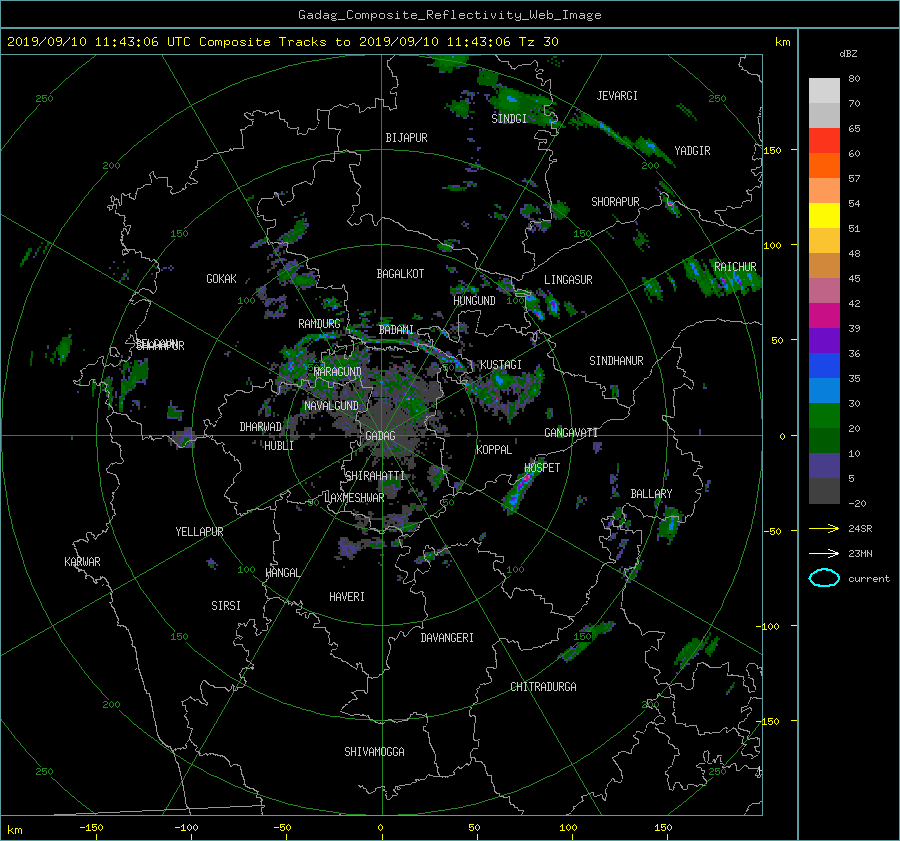900x841 pixels.
Task: Click the BADAMI city label
Action: click(396, 330)
